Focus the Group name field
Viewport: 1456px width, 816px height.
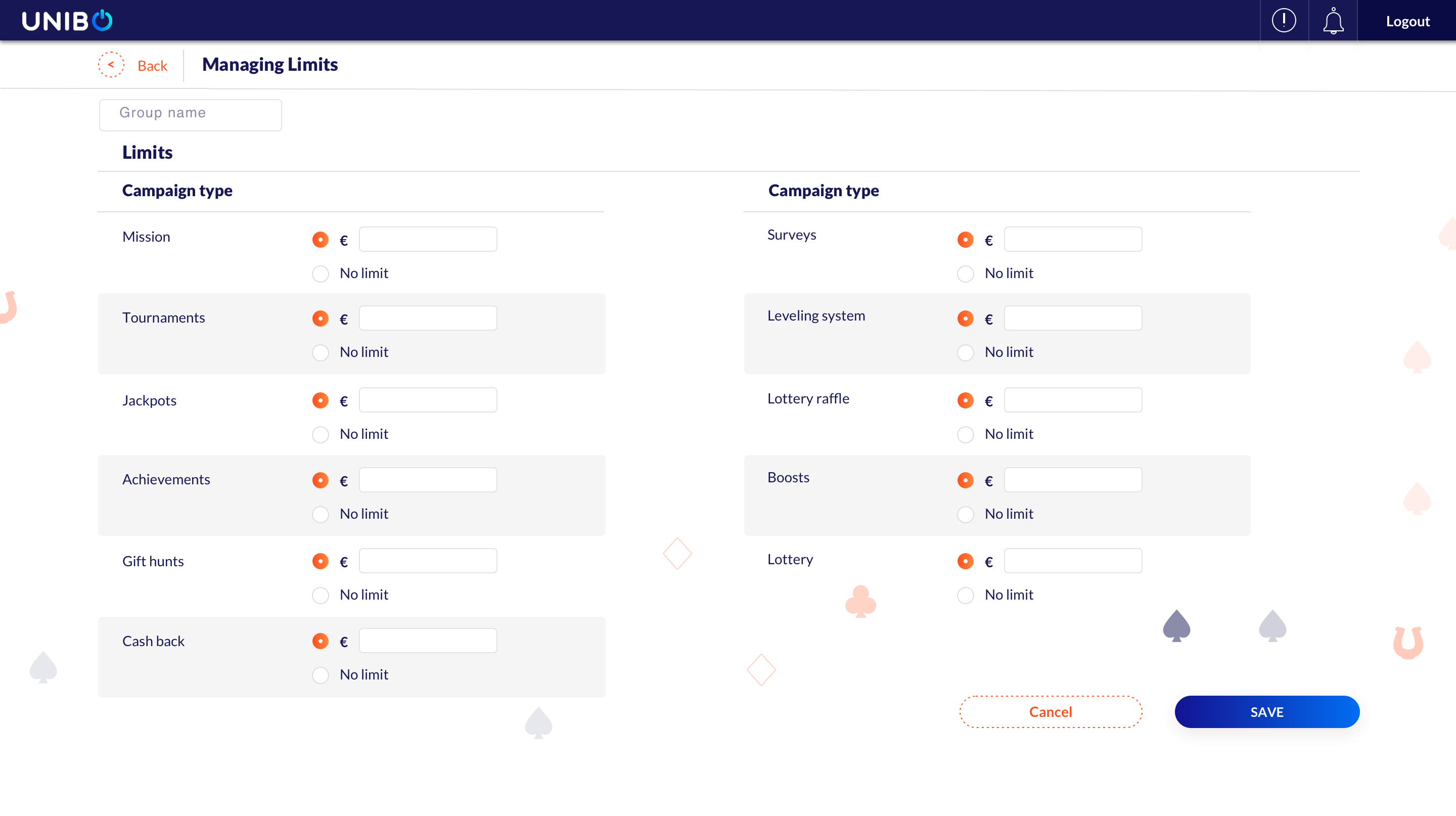click(x=191, y=115)
